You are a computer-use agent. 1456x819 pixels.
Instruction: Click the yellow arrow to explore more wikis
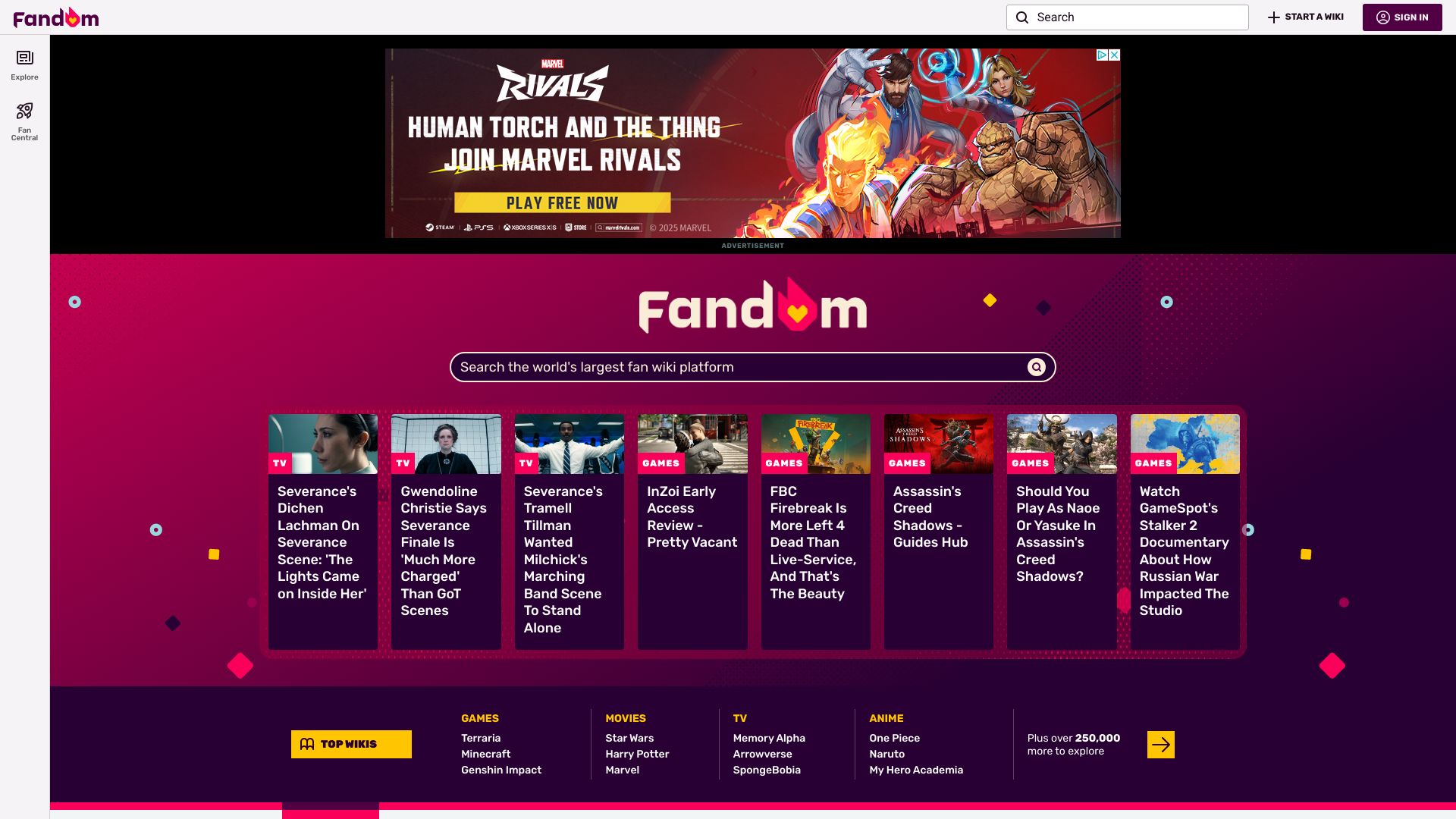click(x=1160, y=745)
